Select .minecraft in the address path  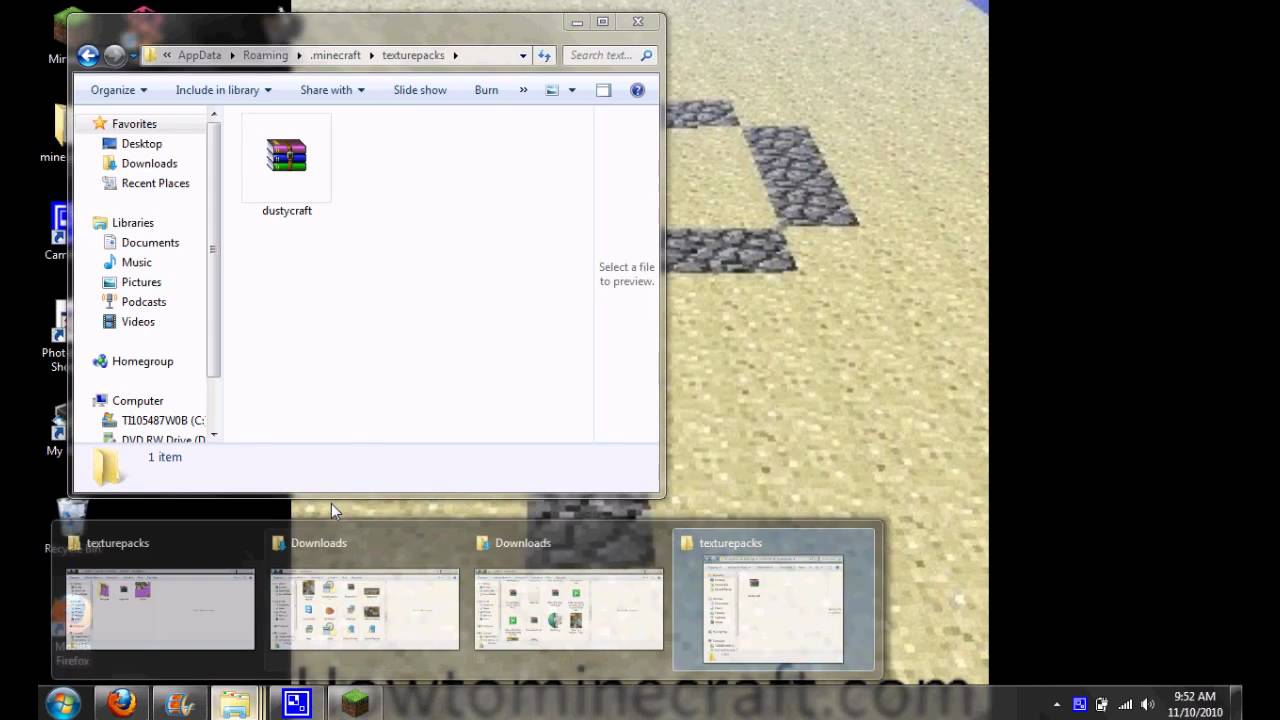(335, 56)
